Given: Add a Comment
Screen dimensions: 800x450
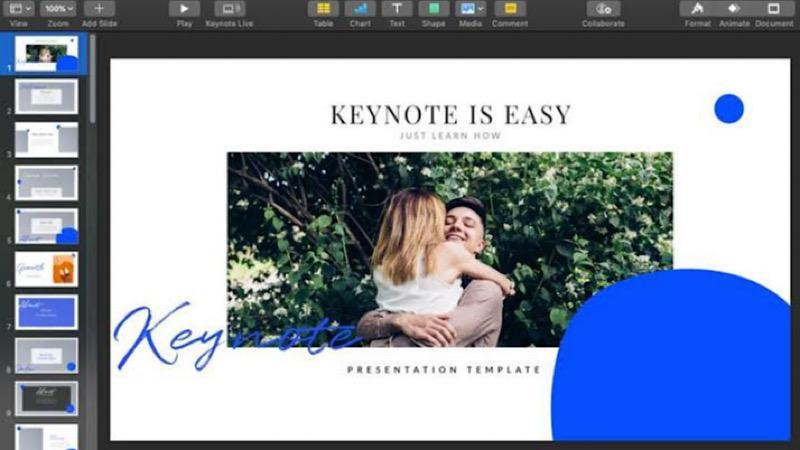Looking at the screenshot, I should tap(510, 9).
